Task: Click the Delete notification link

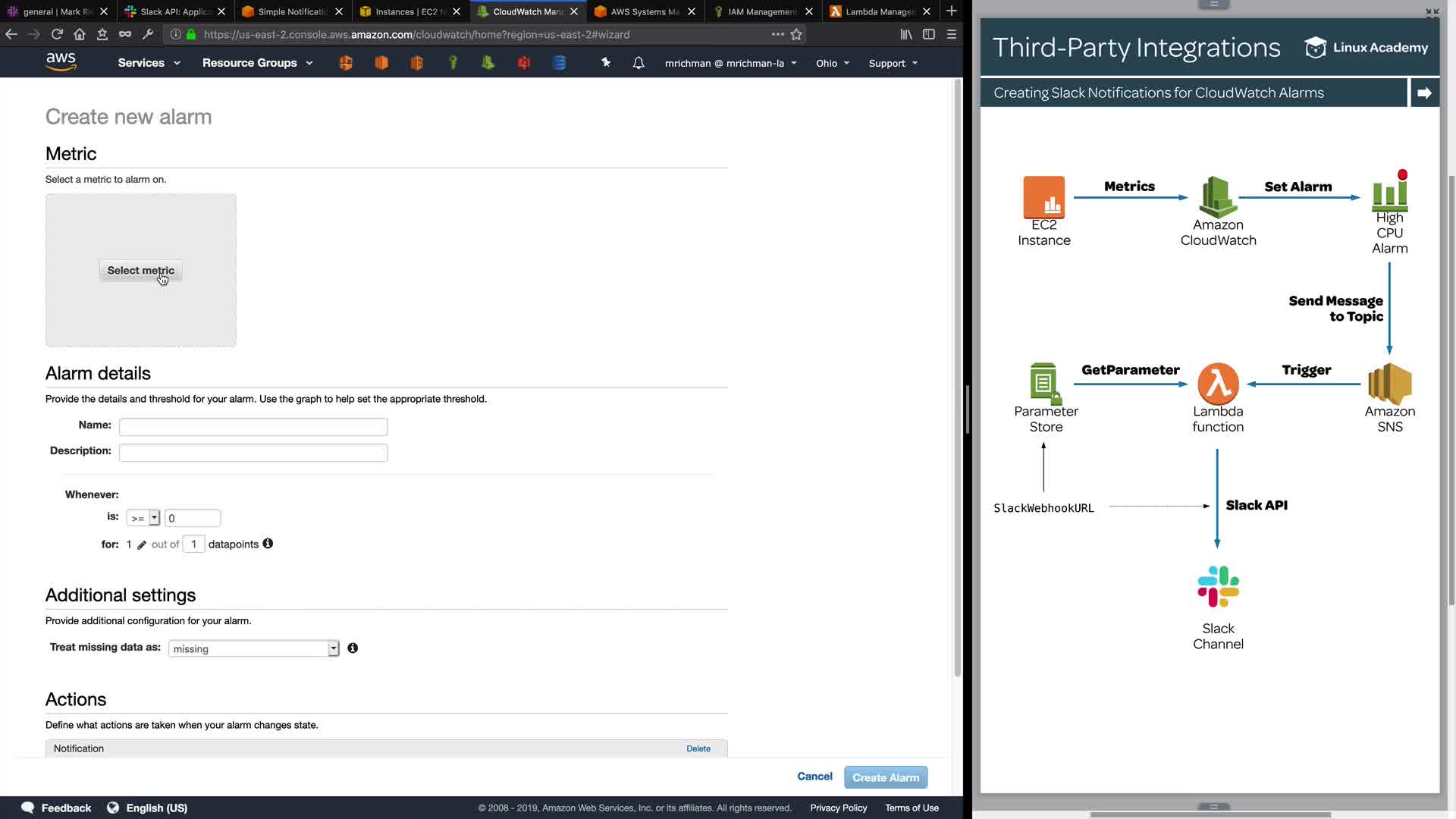Action: pyautogui.click(x=698, y=748)
